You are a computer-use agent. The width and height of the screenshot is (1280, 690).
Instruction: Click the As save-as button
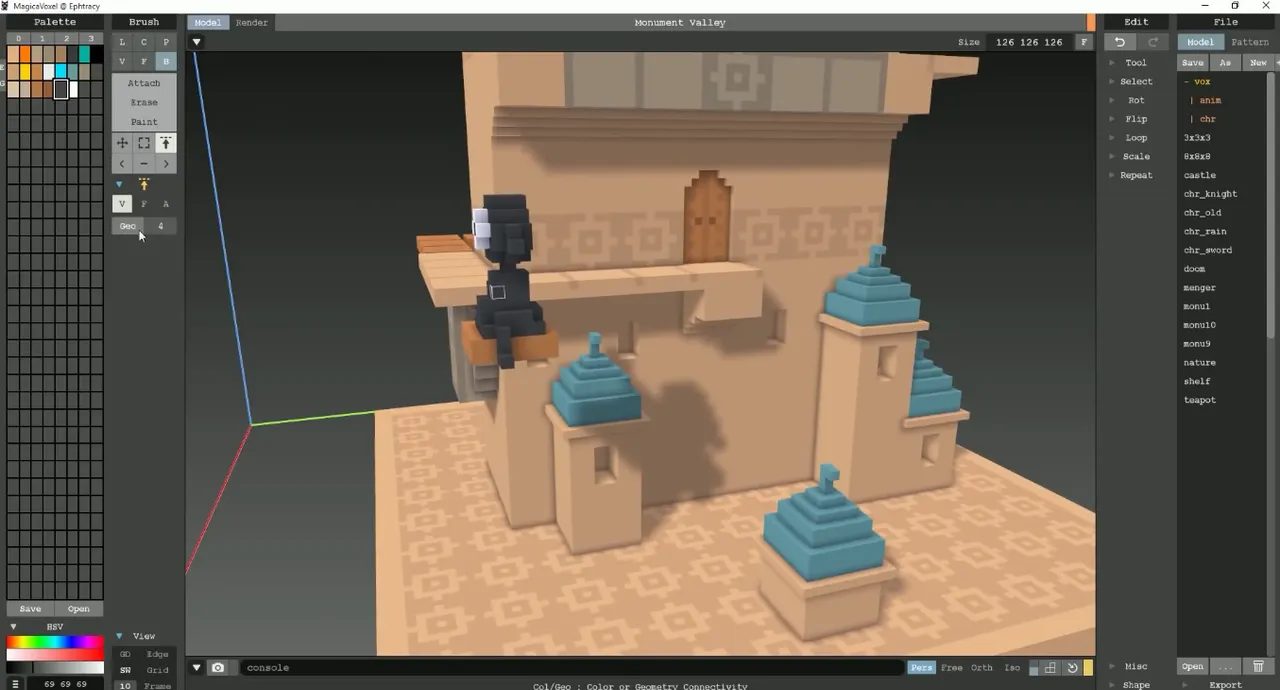[1225, 62]
